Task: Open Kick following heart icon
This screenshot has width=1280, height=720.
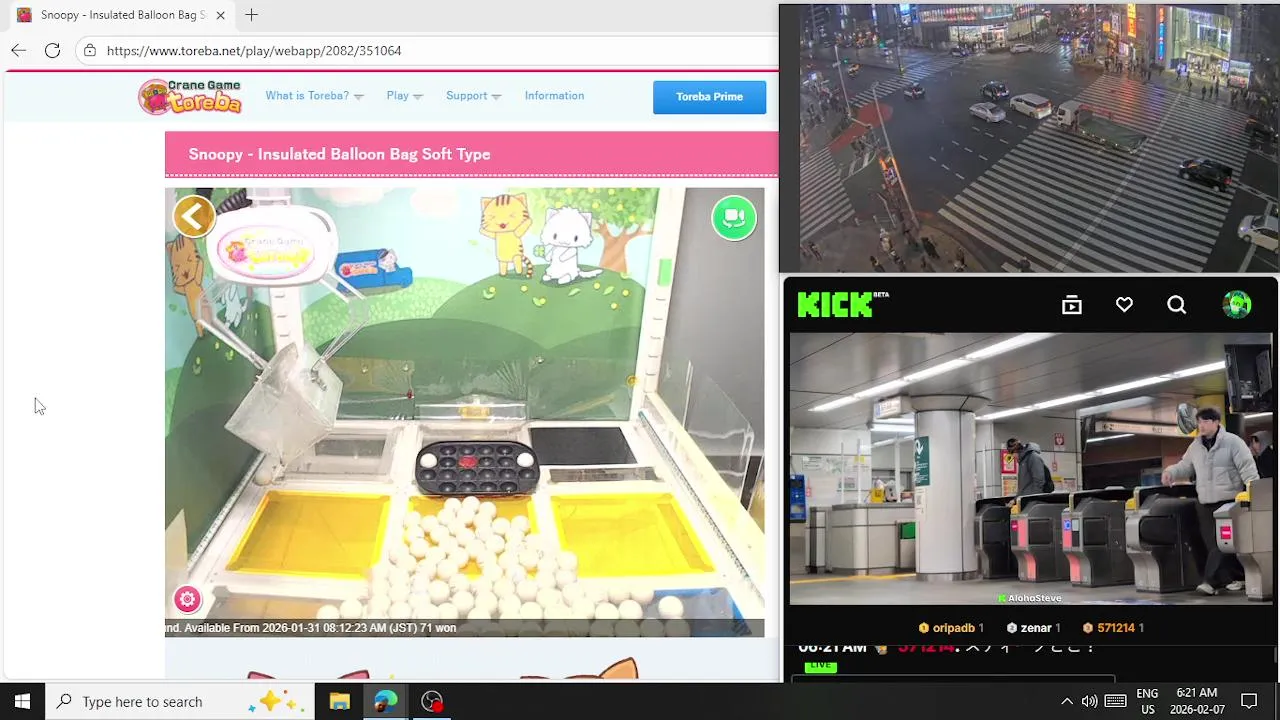Action: (1124, 305)
